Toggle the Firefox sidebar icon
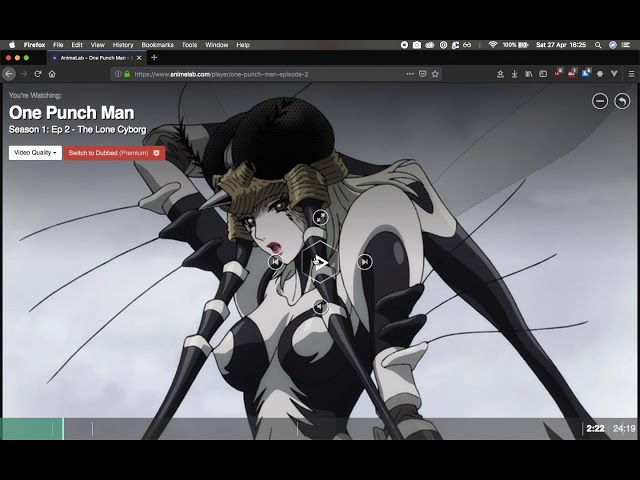The height and width of the screenshot is (480, 640). (543, 74)
